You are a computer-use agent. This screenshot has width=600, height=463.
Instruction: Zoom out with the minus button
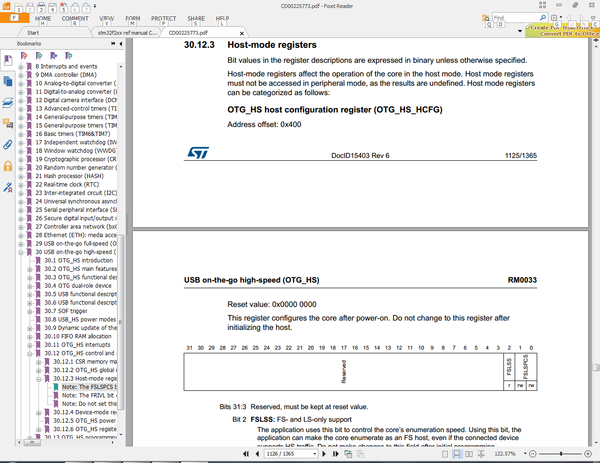tap(533, 454)
